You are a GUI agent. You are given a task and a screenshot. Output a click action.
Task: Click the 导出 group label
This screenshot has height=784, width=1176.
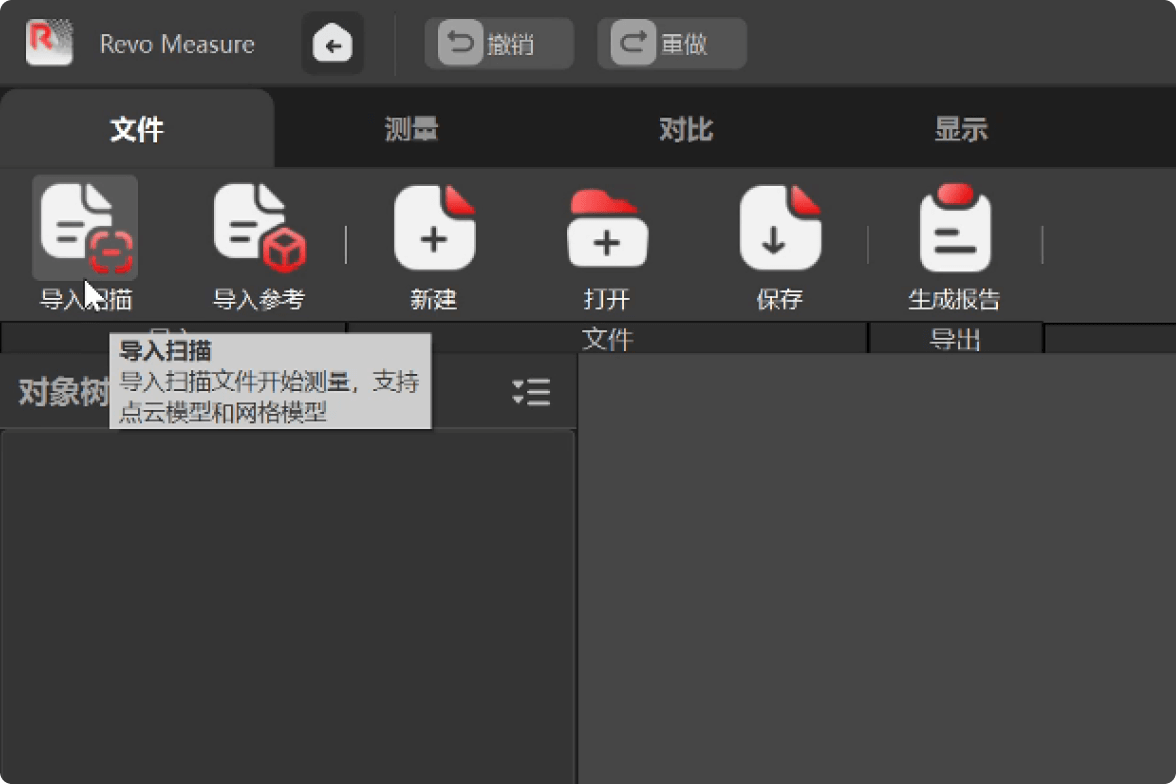955,339
